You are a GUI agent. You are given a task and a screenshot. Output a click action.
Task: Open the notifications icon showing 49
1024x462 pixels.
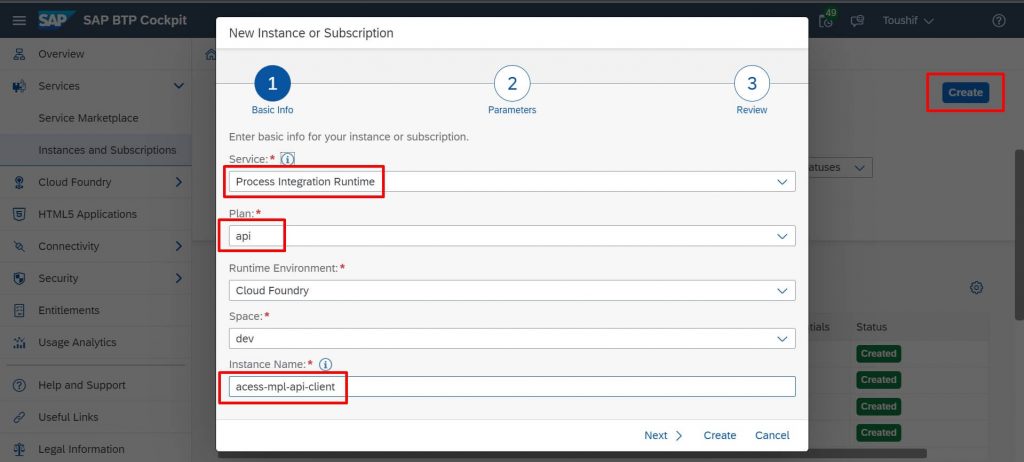[827, 19]
